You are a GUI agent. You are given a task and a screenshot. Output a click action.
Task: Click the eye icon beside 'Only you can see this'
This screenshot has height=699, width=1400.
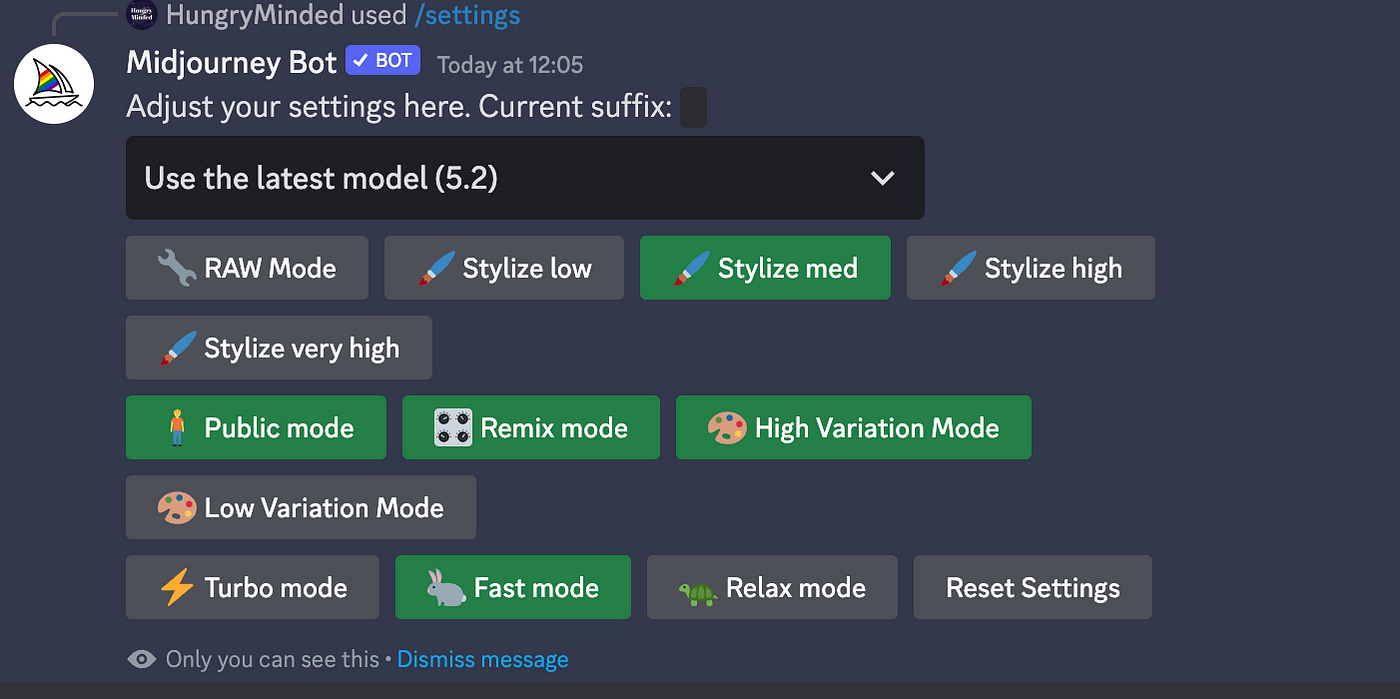click(x=142, y=659)
